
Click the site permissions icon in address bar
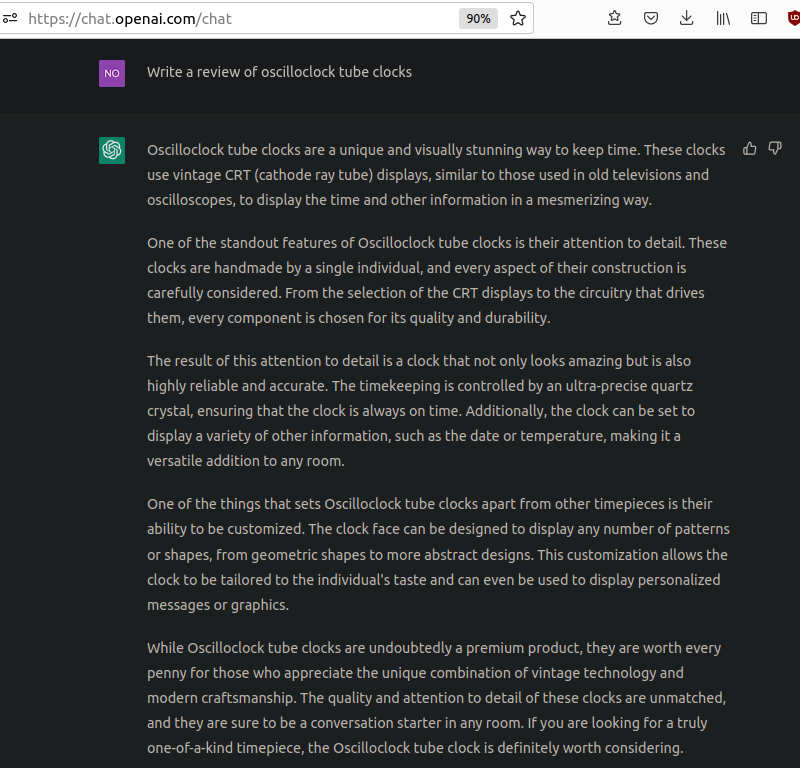tap(10, 18)
